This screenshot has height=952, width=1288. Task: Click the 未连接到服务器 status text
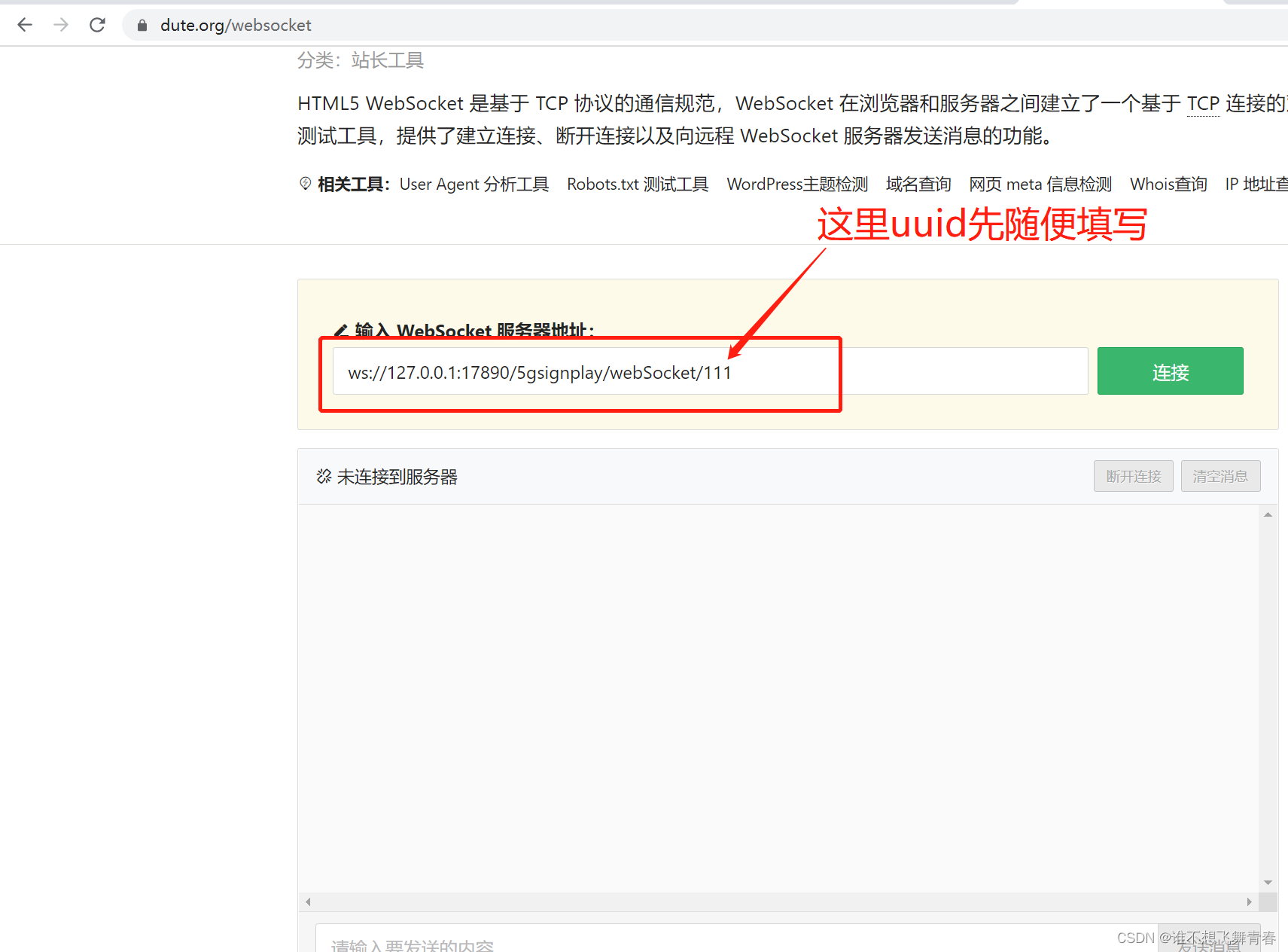click(397, 477)
